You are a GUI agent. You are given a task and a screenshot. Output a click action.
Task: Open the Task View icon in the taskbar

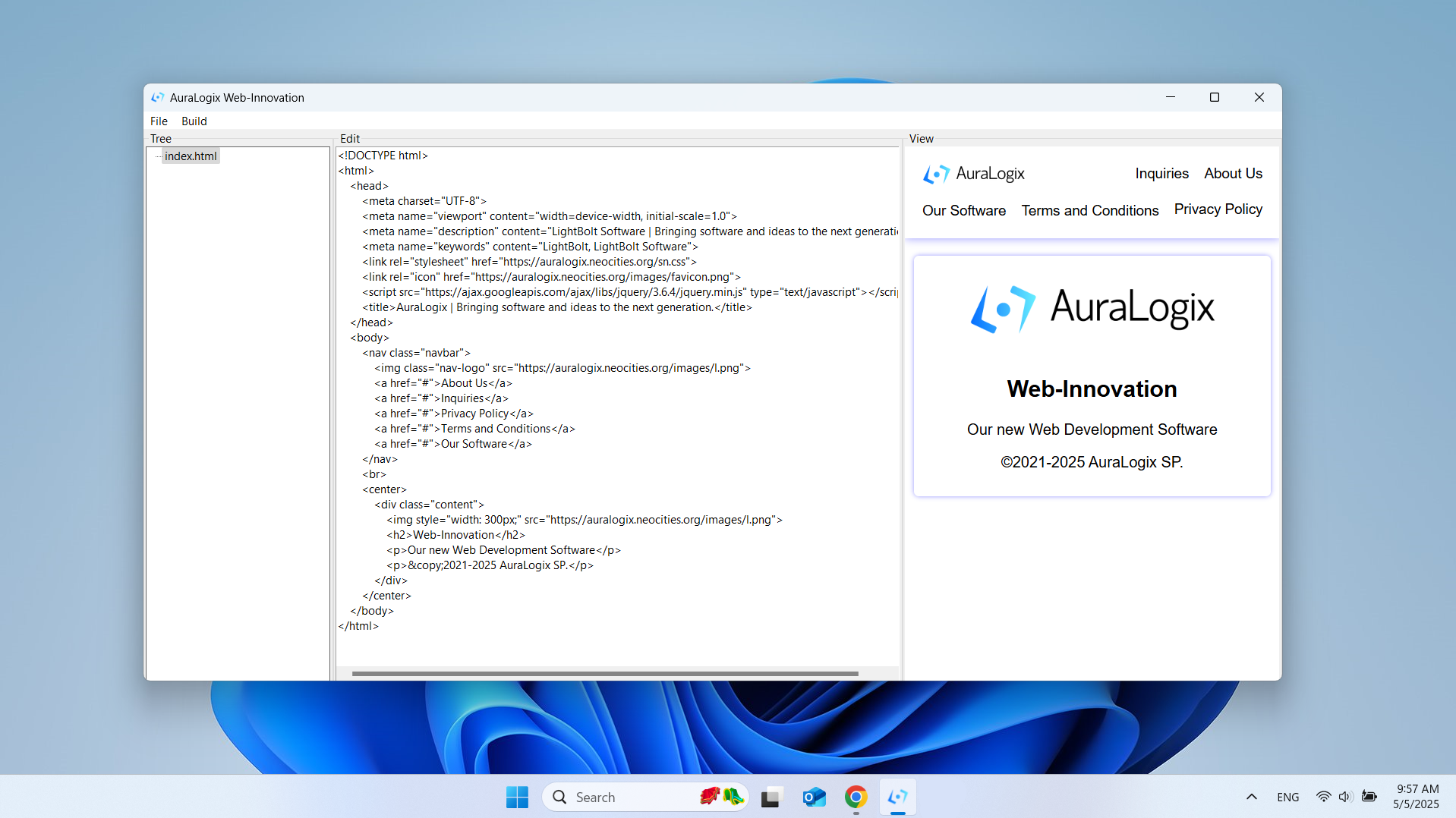pos(771,797)
